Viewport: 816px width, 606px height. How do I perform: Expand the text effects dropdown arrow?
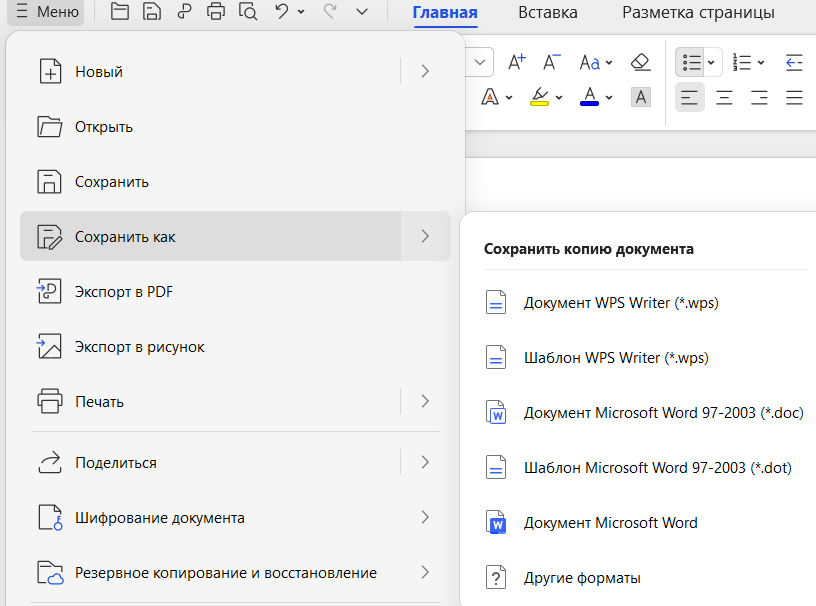509,97
